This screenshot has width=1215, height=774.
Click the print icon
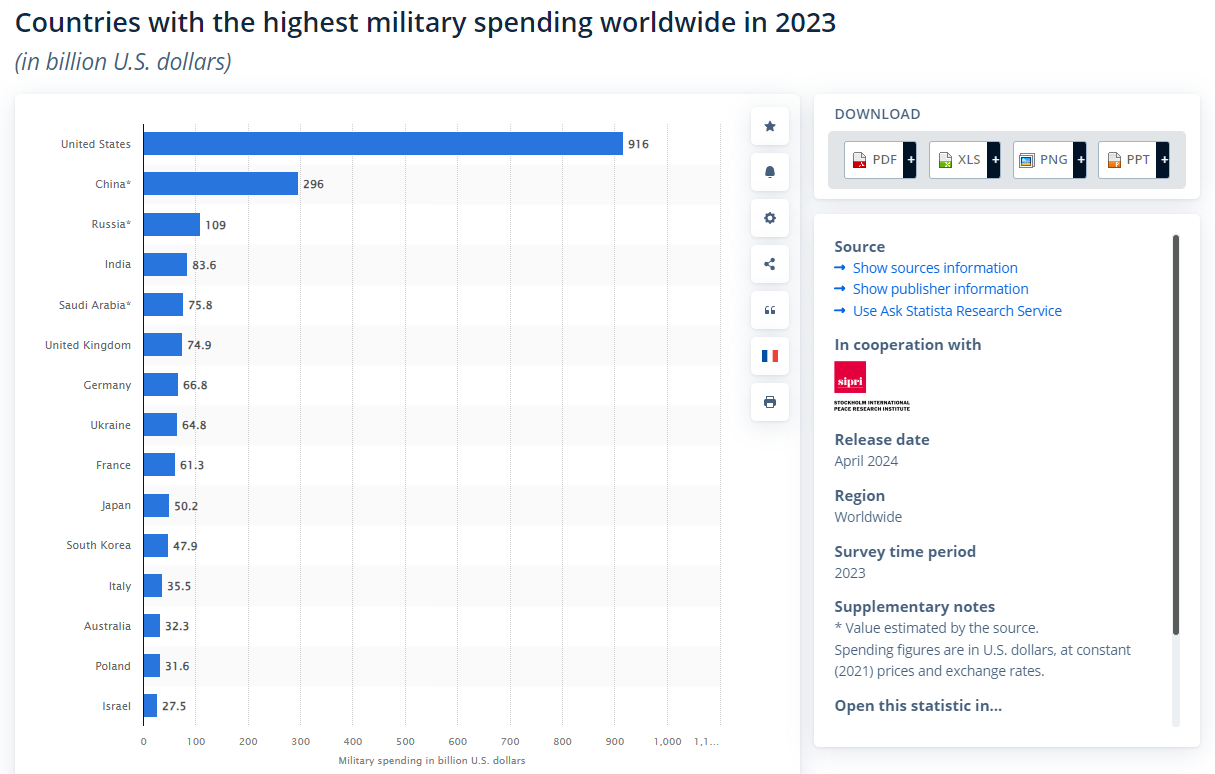tap(769, 402)
